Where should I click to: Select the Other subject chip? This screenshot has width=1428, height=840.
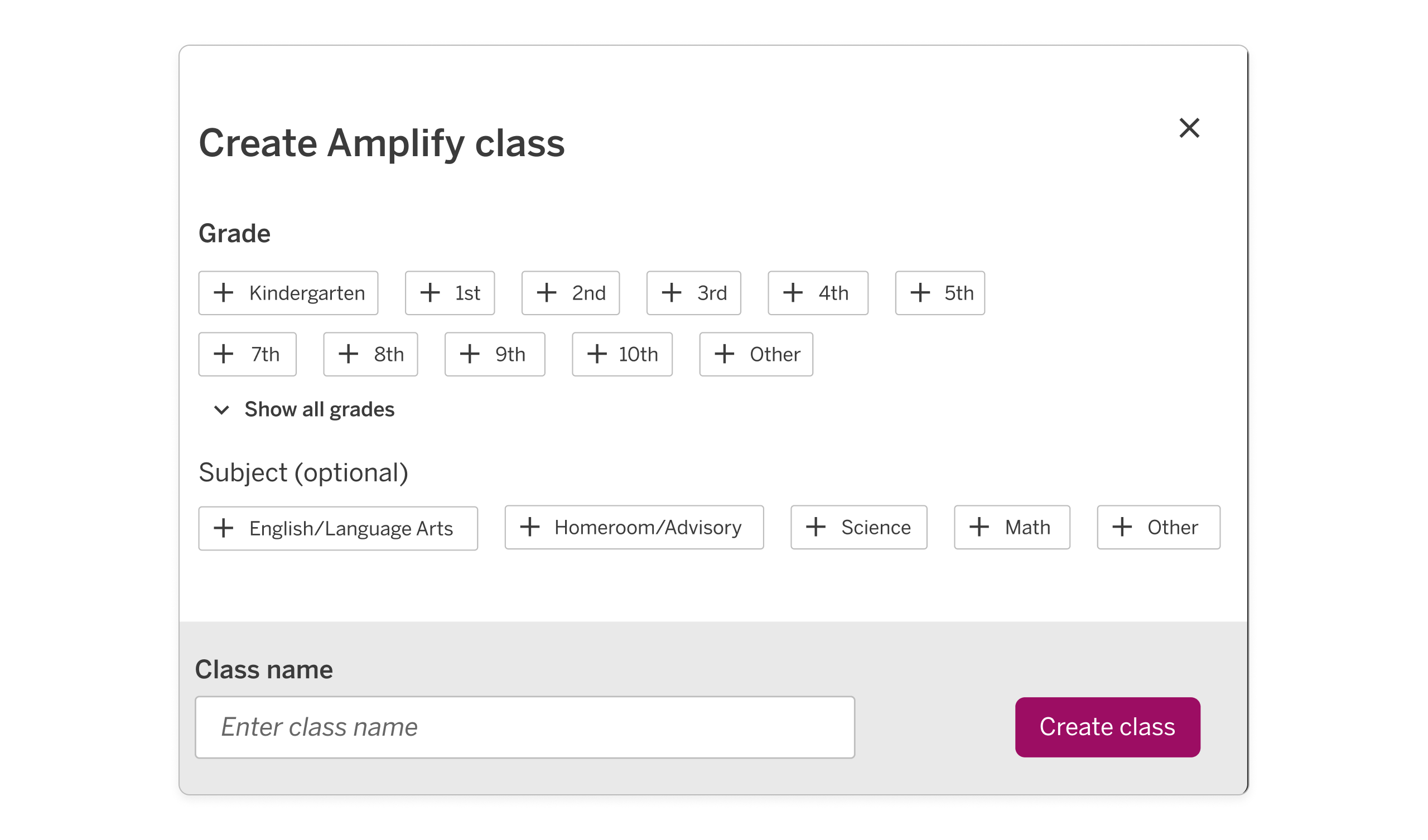tap(1157, 527)
